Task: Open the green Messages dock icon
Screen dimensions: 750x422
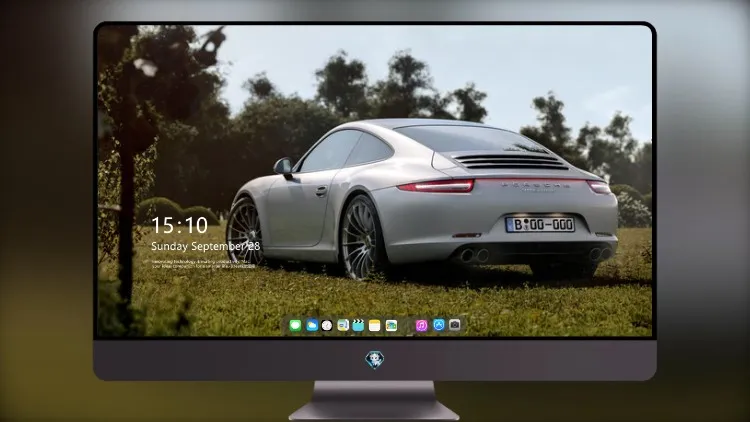Action: tap(296, 325)
